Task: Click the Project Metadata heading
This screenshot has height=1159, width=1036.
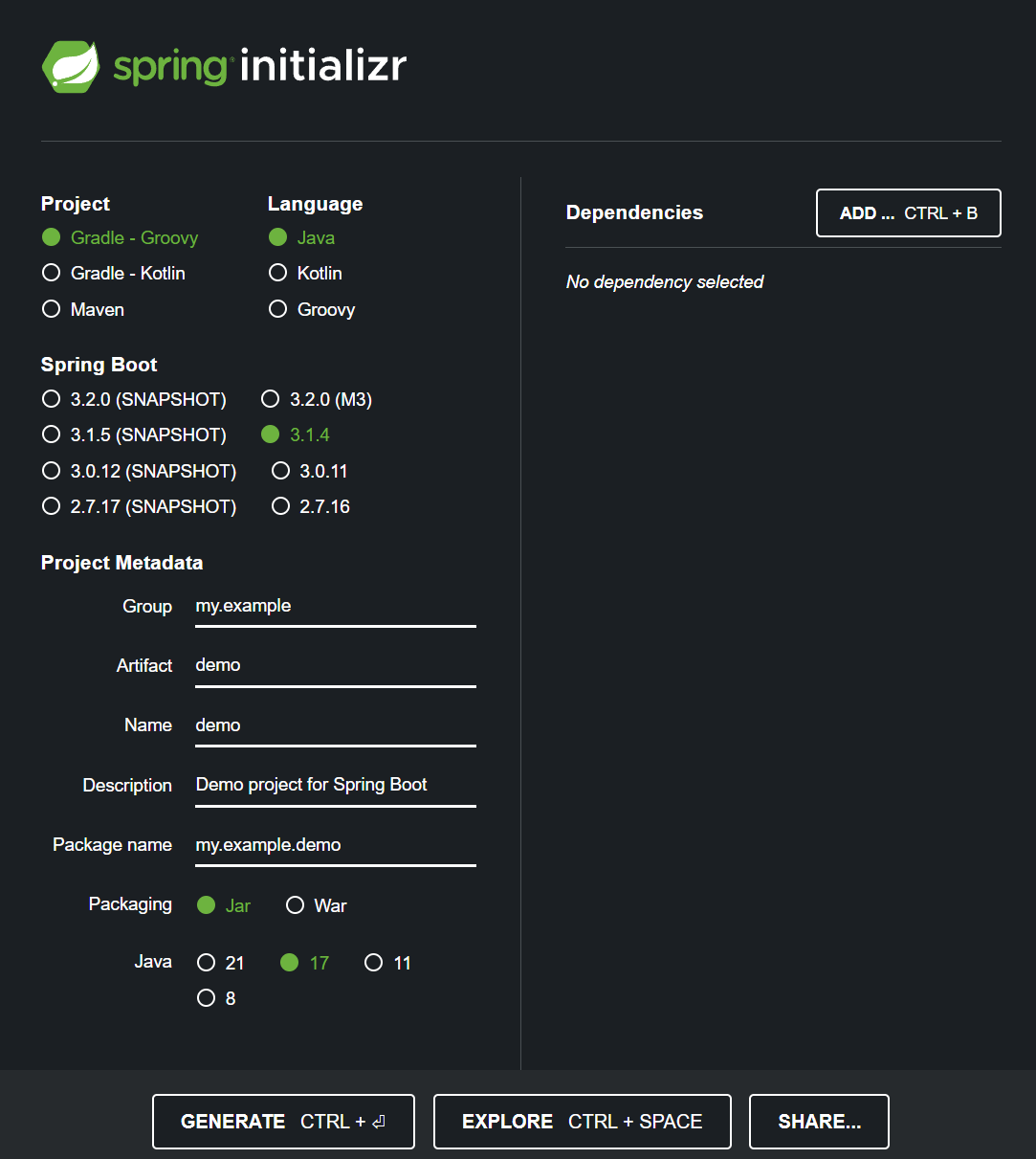Action: coord(122,563)
